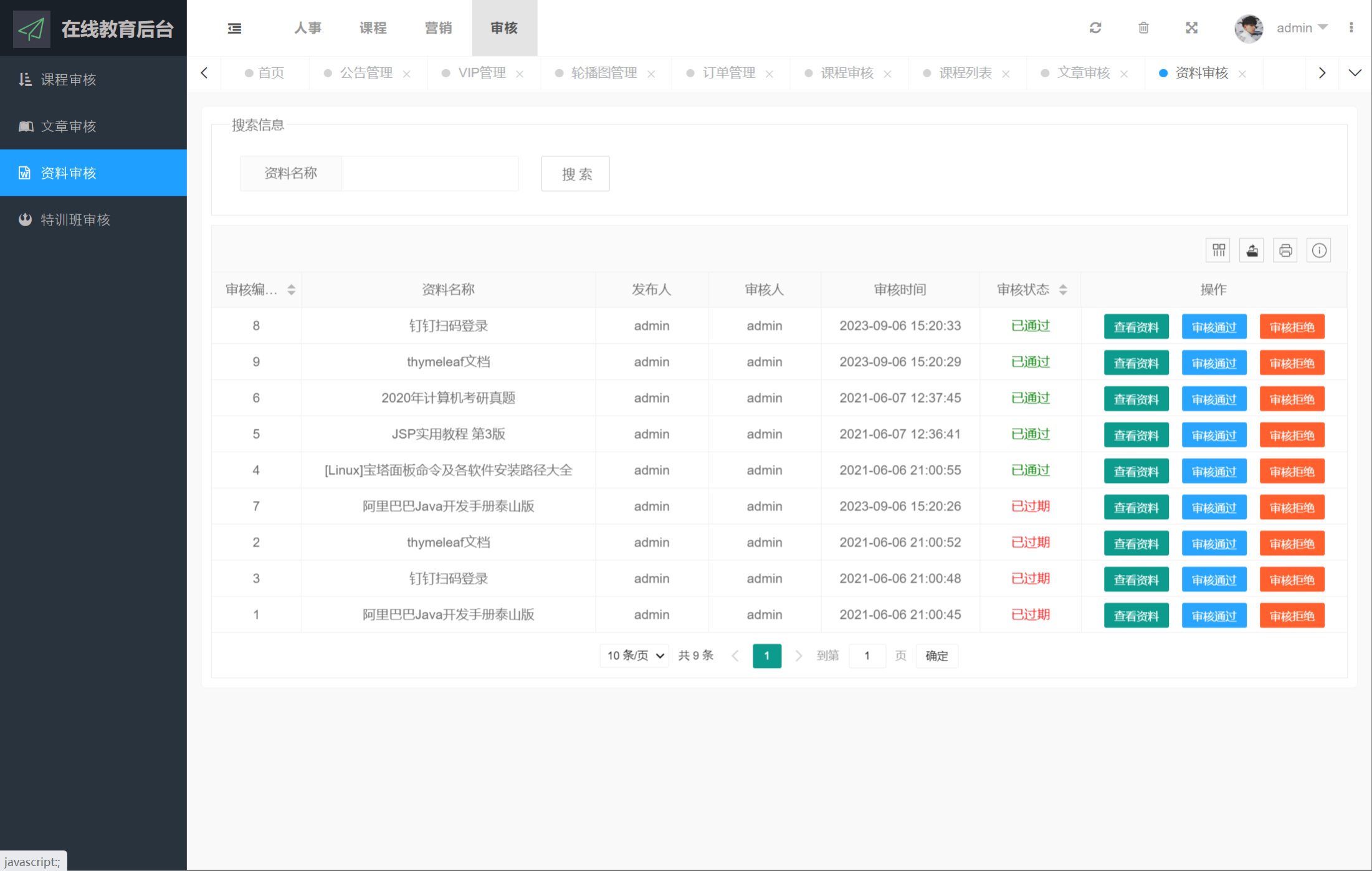Open the 订单管理 tab
This screenshot has width=1372, height=871.
[728, 73]
